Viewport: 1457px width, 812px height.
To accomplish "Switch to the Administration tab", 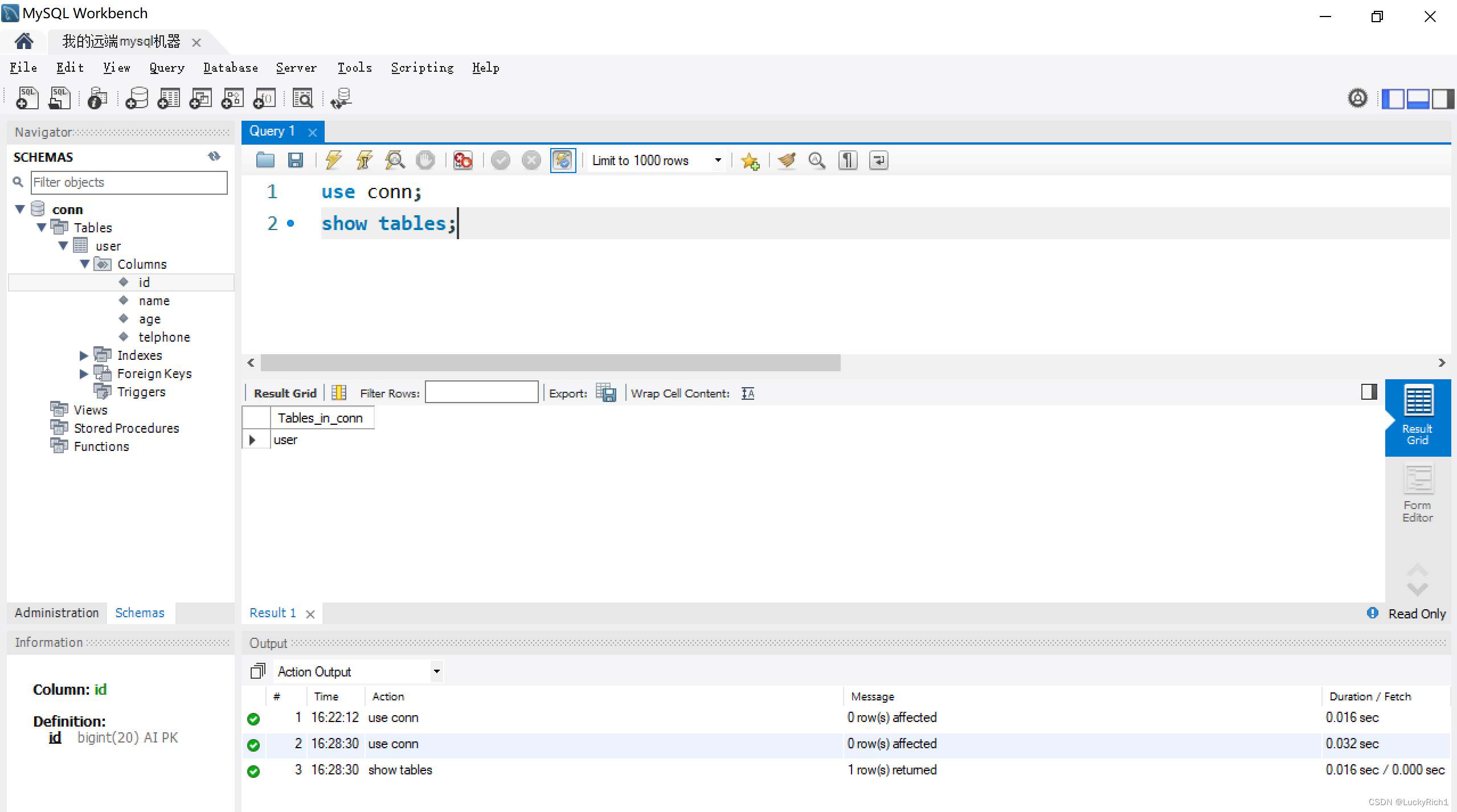I will pyautogui.click(x=56, y=613).
